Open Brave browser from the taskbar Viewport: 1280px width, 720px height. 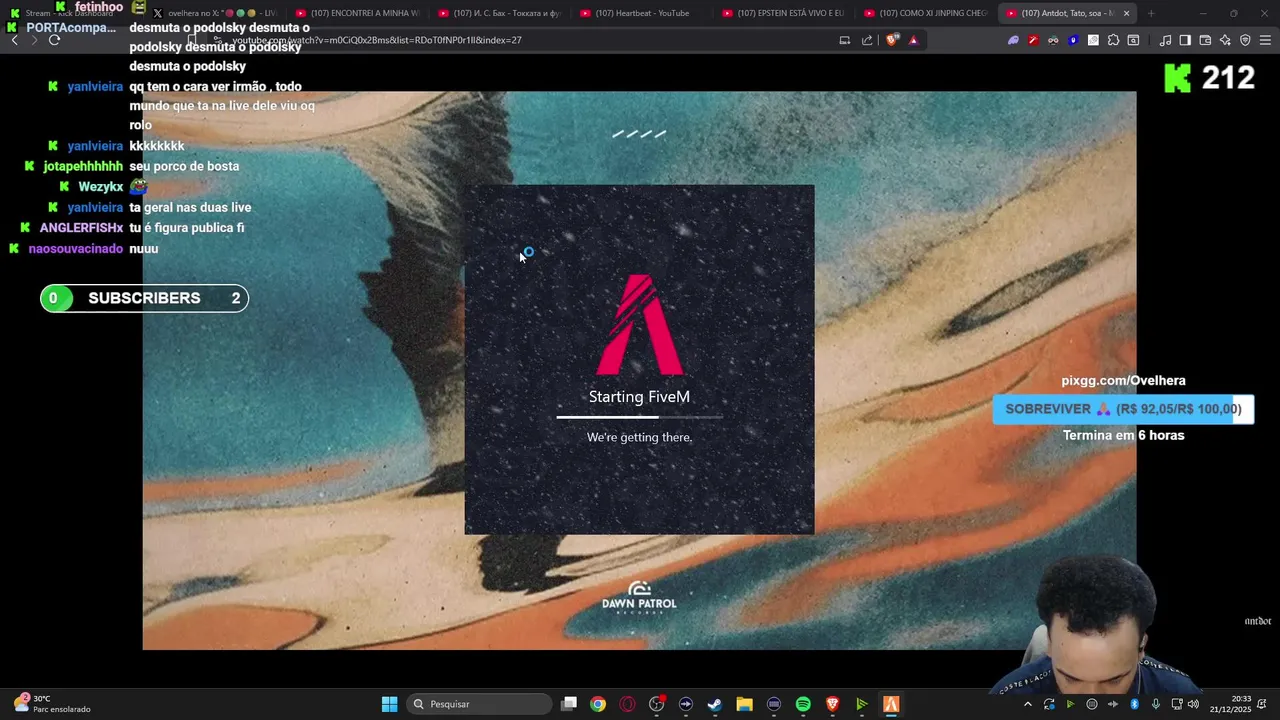tap(832, 704)
